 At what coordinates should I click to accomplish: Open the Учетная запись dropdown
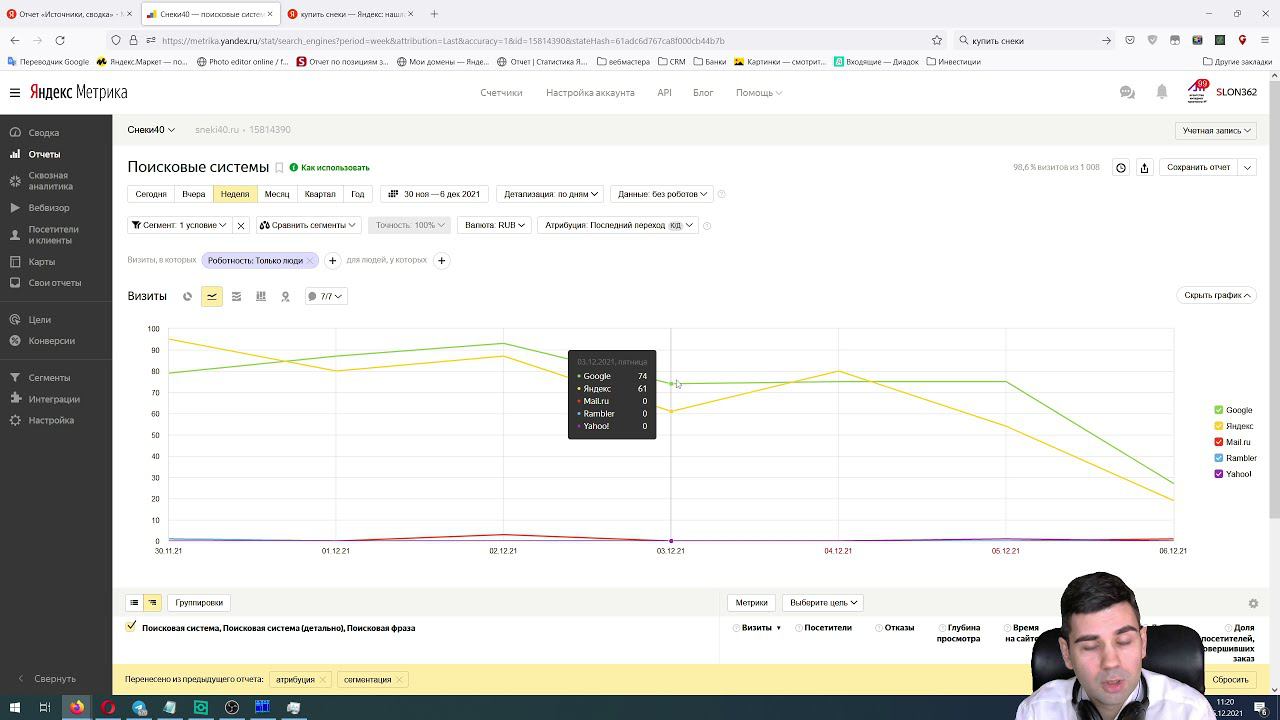(x=1216, y=130)
